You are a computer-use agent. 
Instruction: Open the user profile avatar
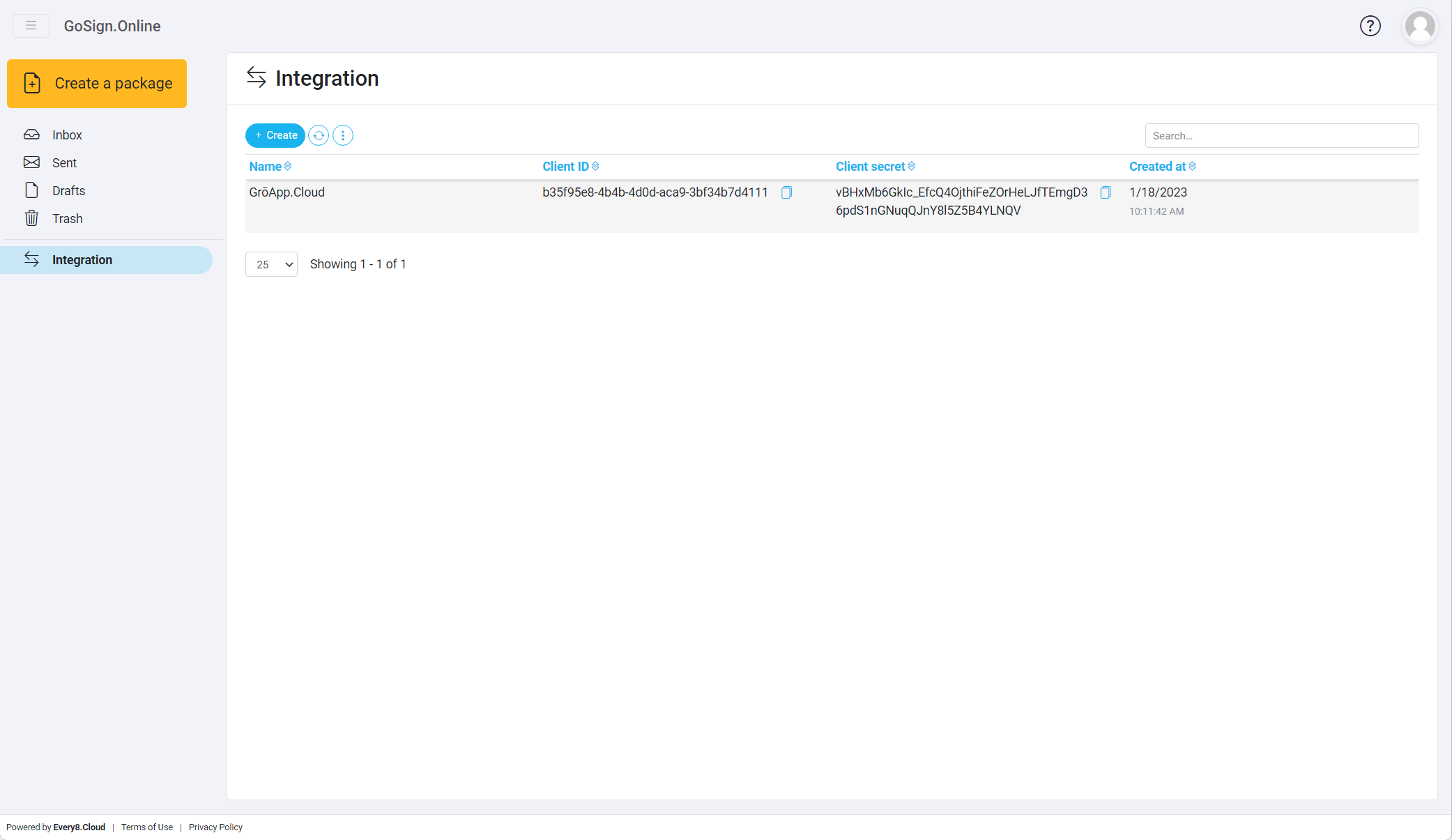(1419, 26)
